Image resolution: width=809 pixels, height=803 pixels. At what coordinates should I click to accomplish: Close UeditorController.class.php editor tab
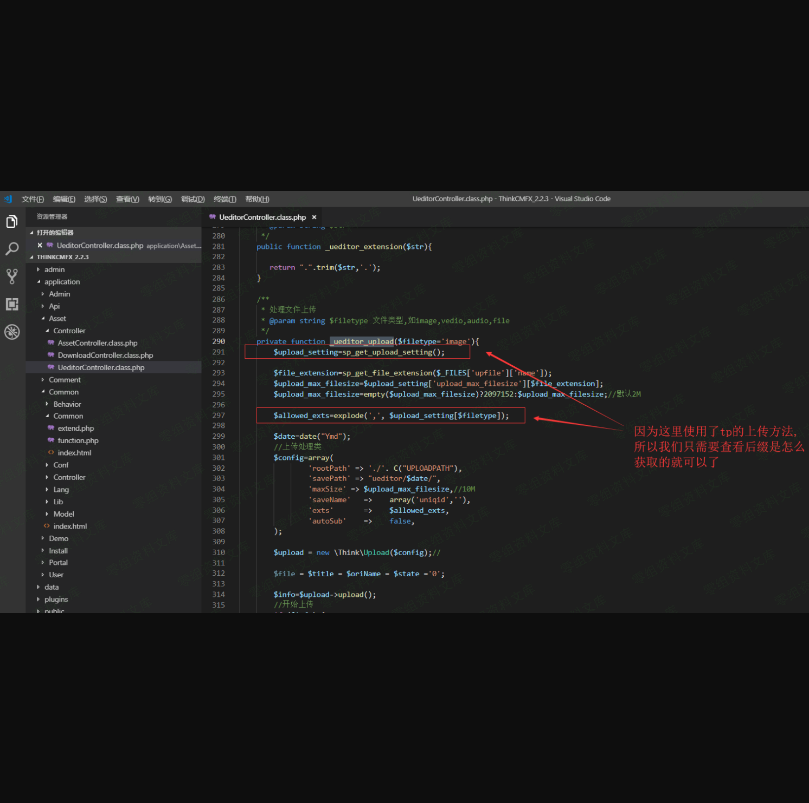coord(314,217)
